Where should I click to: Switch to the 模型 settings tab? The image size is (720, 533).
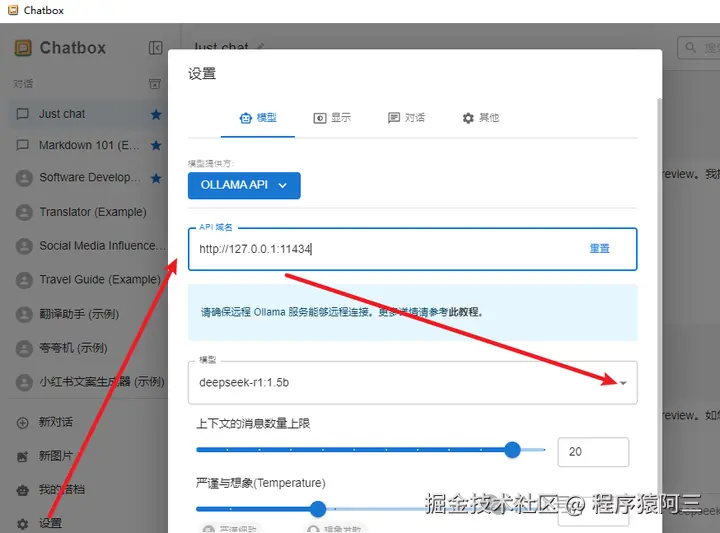pos(258,118)
